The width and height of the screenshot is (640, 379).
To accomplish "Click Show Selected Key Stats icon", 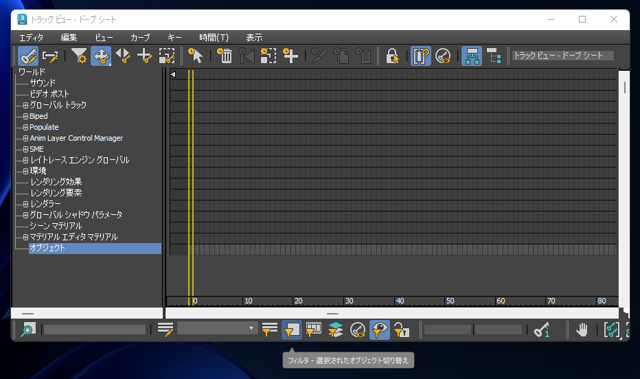I will (x=543, y=330).
